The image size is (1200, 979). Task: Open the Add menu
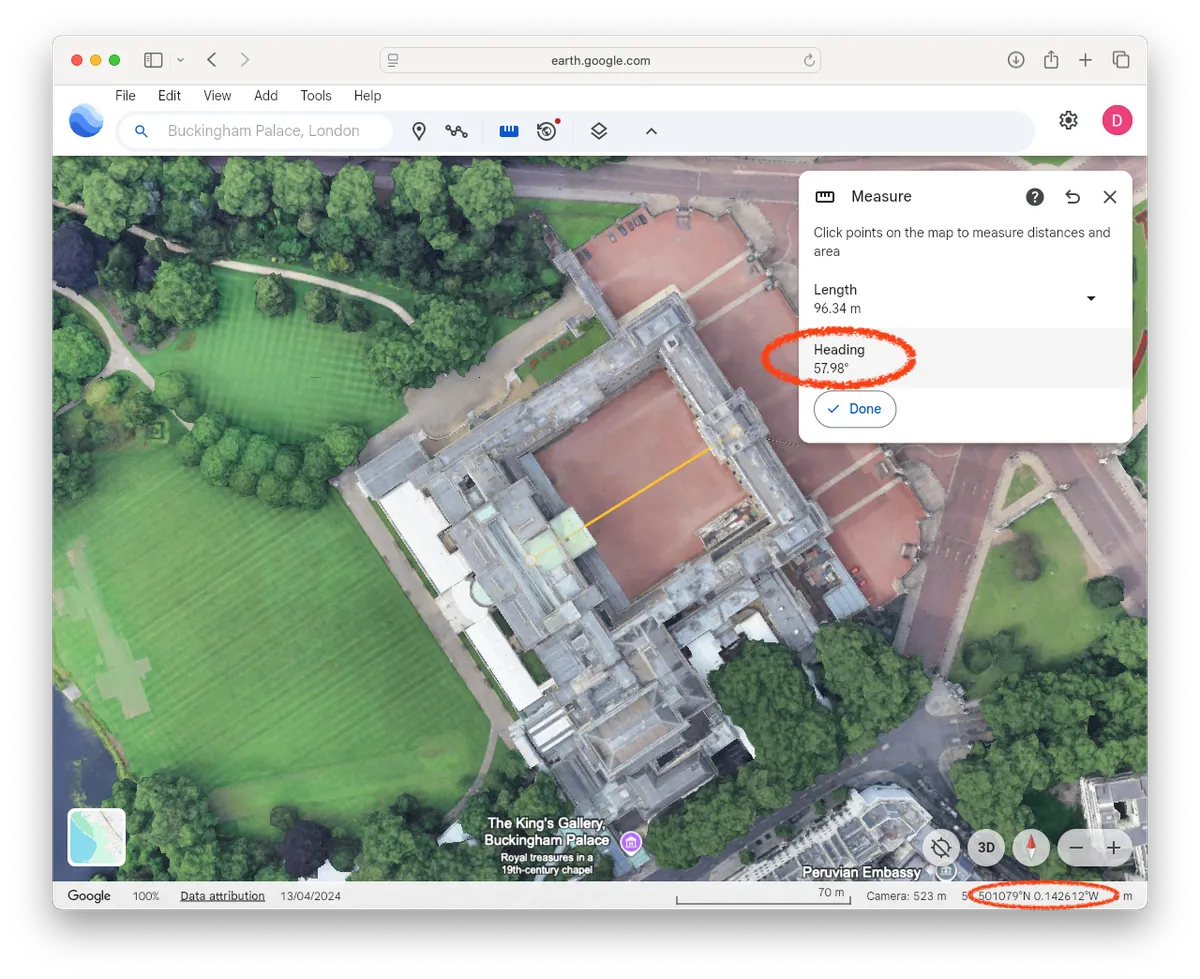coord(266,96)
